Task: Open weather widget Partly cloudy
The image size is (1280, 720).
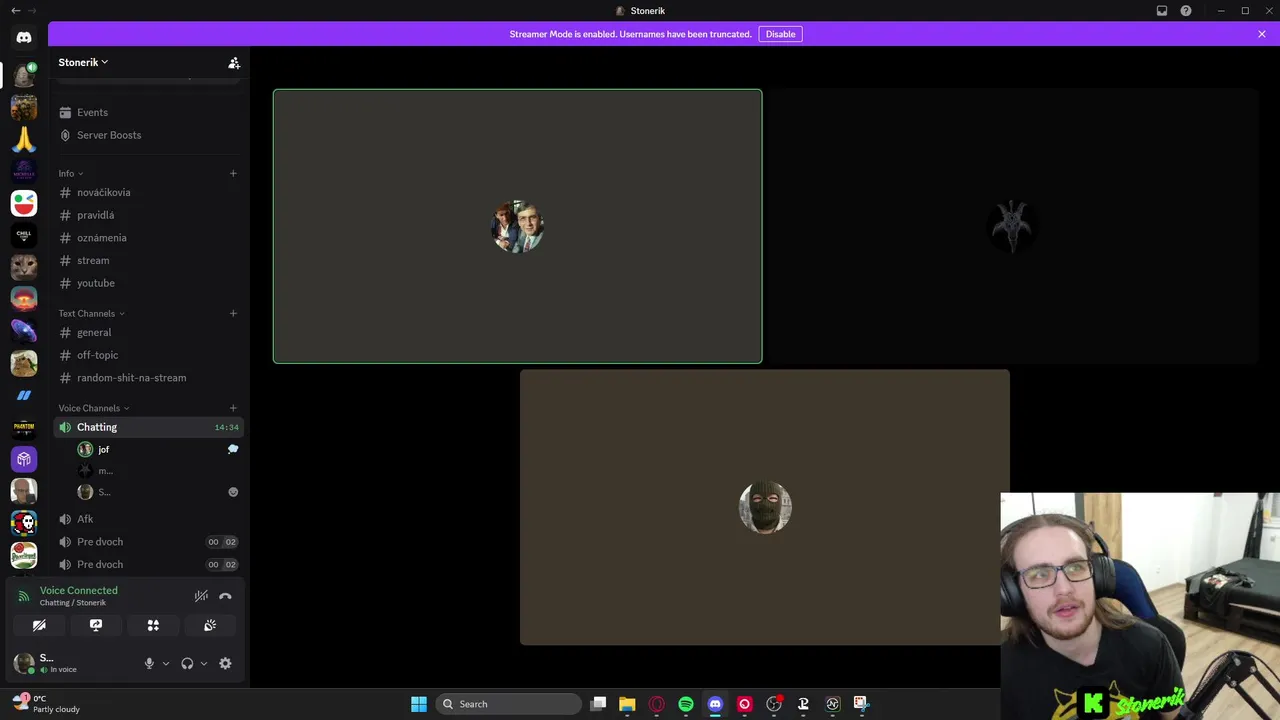Action: point(46,704)
